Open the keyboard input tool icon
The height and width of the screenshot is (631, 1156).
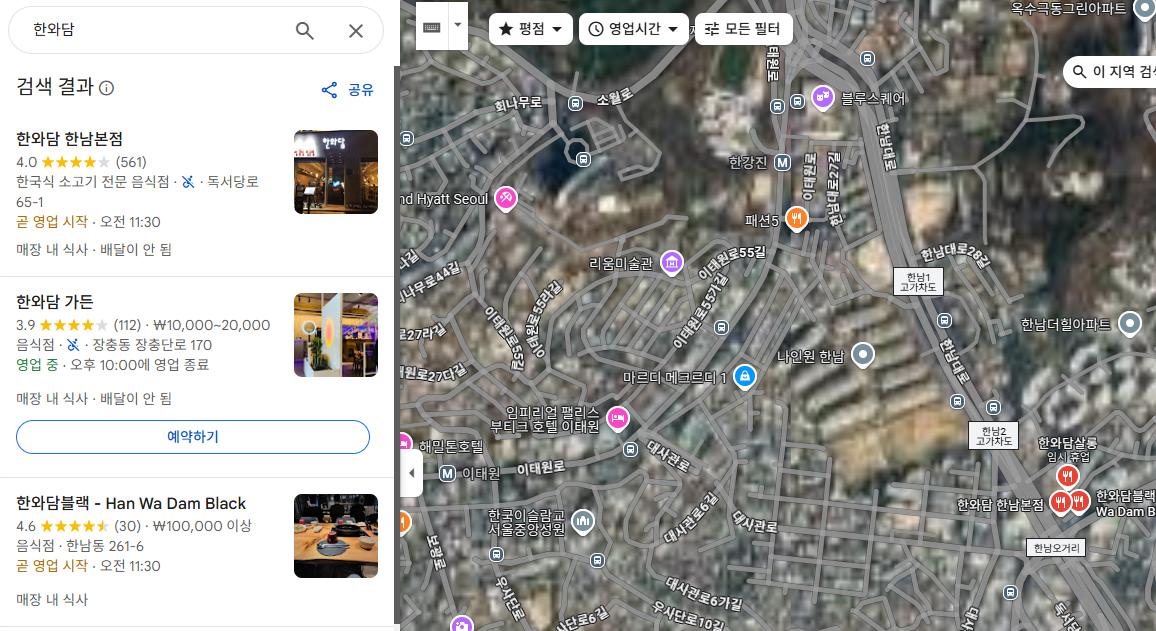pyautogui.click(x=432, y=27)
